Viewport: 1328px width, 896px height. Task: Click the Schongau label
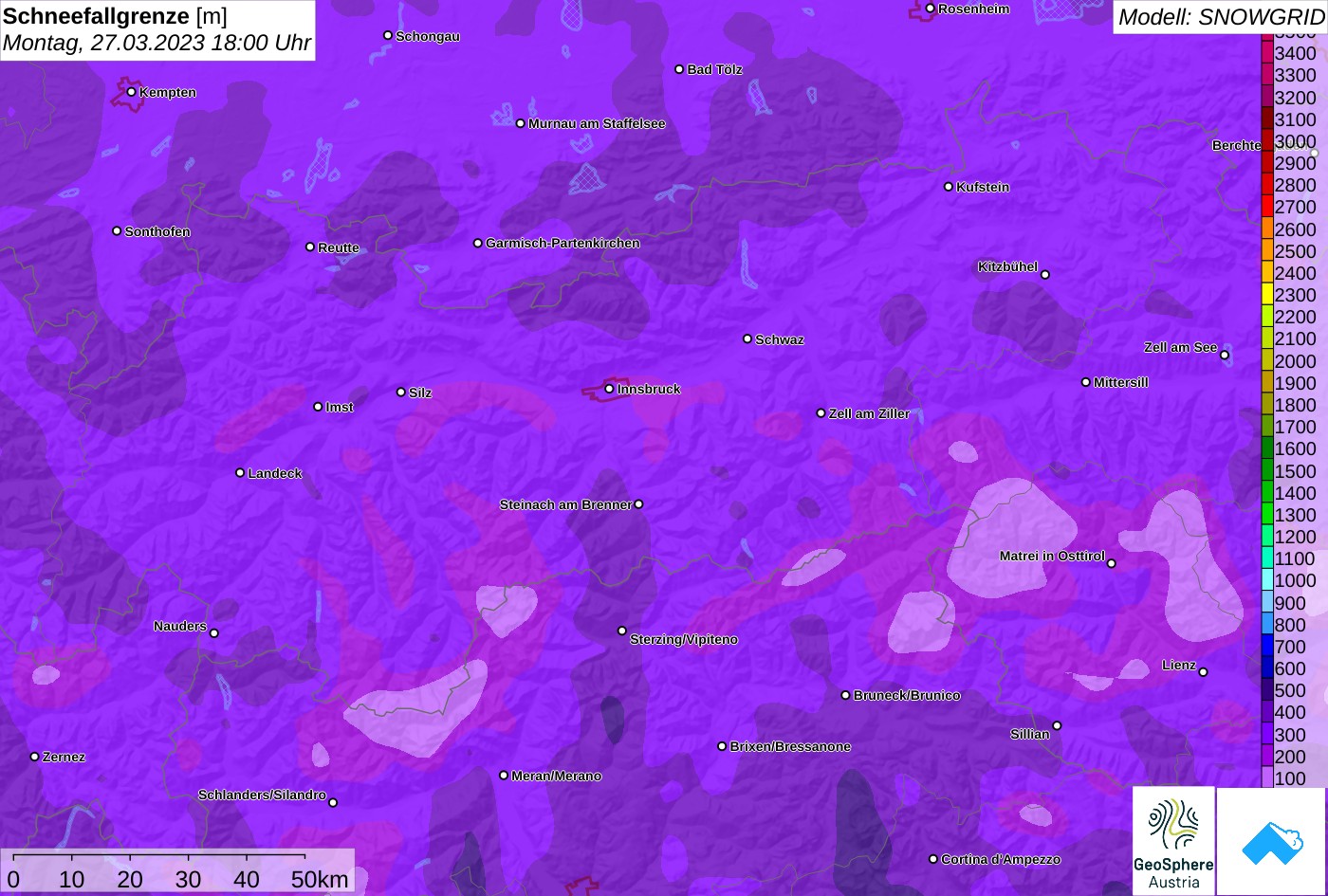tap(428, 36)
